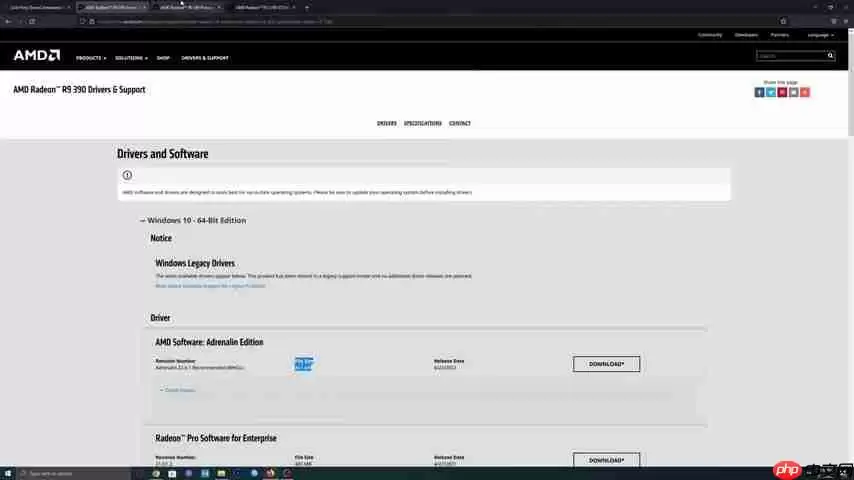Click the search magnifier icon
Screen dimensions: 854x480
[830, 56]
